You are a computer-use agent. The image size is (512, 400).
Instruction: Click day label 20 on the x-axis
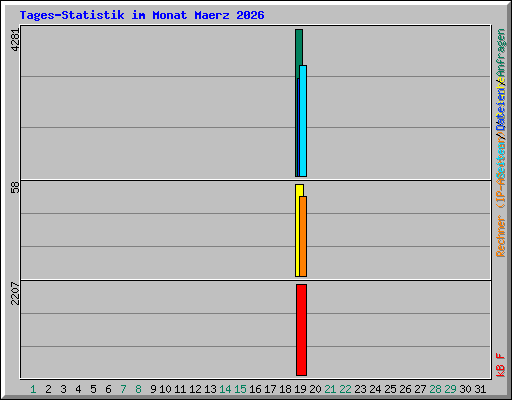[315, 389]
